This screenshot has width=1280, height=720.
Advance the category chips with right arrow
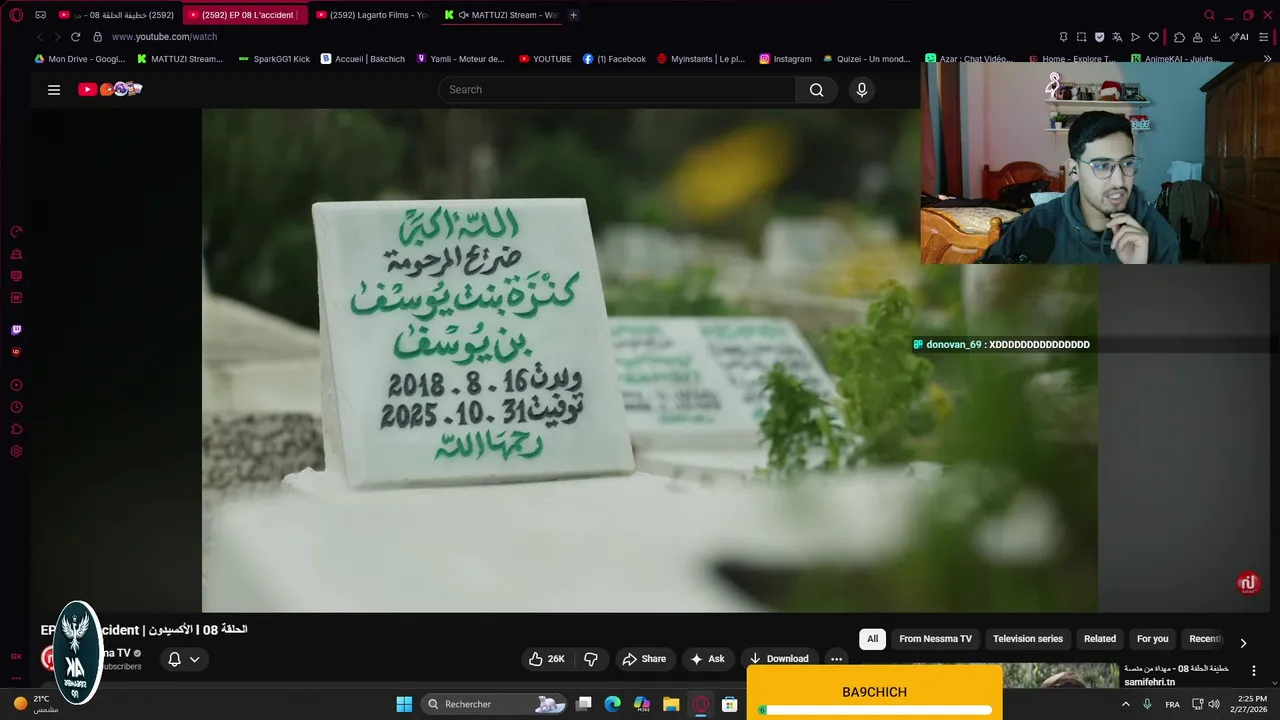1243,643
